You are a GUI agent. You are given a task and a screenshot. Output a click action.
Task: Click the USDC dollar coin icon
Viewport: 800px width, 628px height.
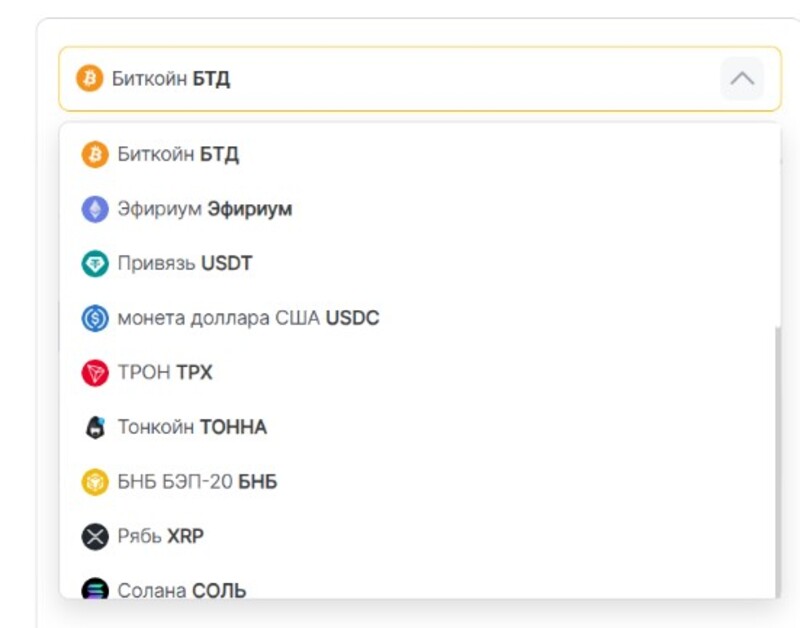[x=95, y=318]
